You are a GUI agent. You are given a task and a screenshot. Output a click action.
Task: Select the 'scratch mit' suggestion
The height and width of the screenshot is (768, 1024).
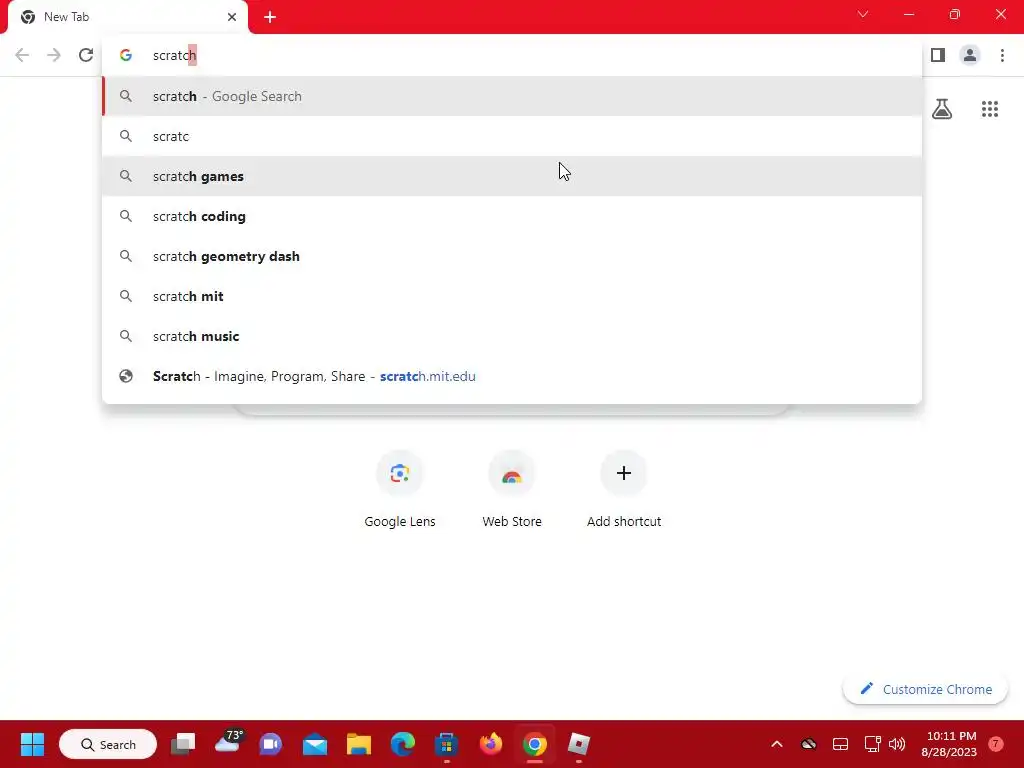tap(512, 296)
